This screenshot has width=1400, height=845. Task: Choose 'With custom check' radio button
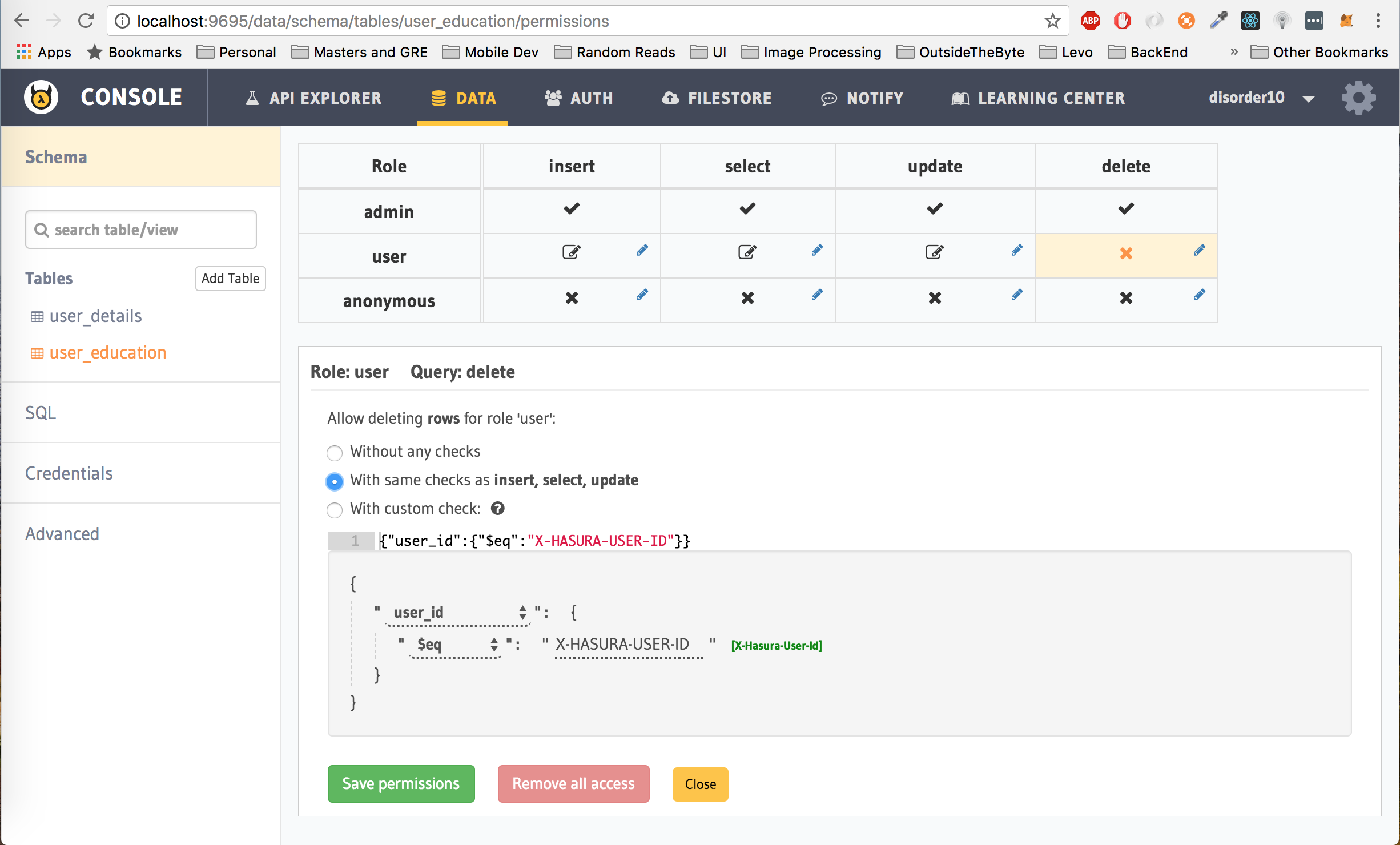coord(335,510)
